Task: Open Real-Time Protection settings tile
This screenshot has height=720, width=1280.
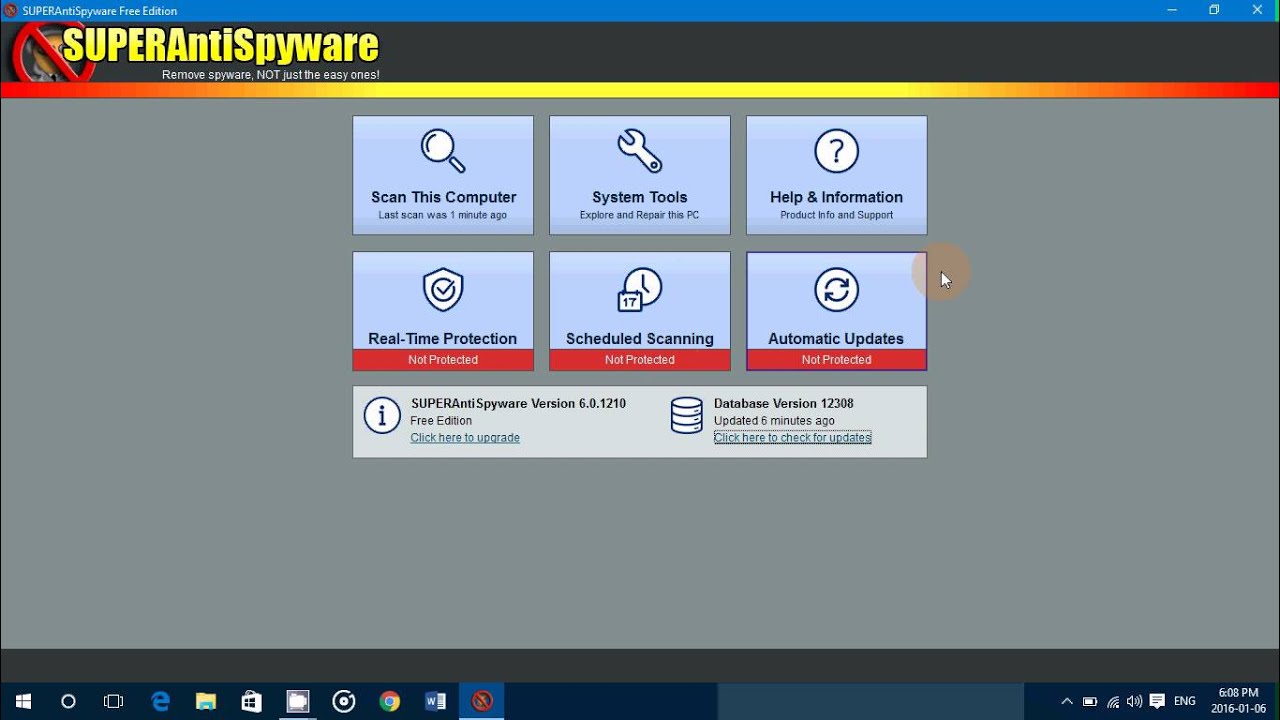Action: [443, 311]
